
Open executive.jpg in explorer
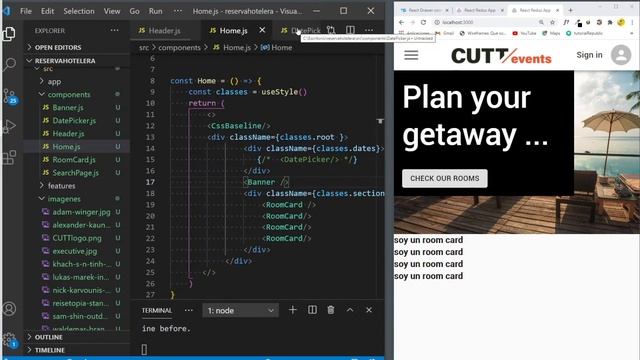(x=75, y=251)
